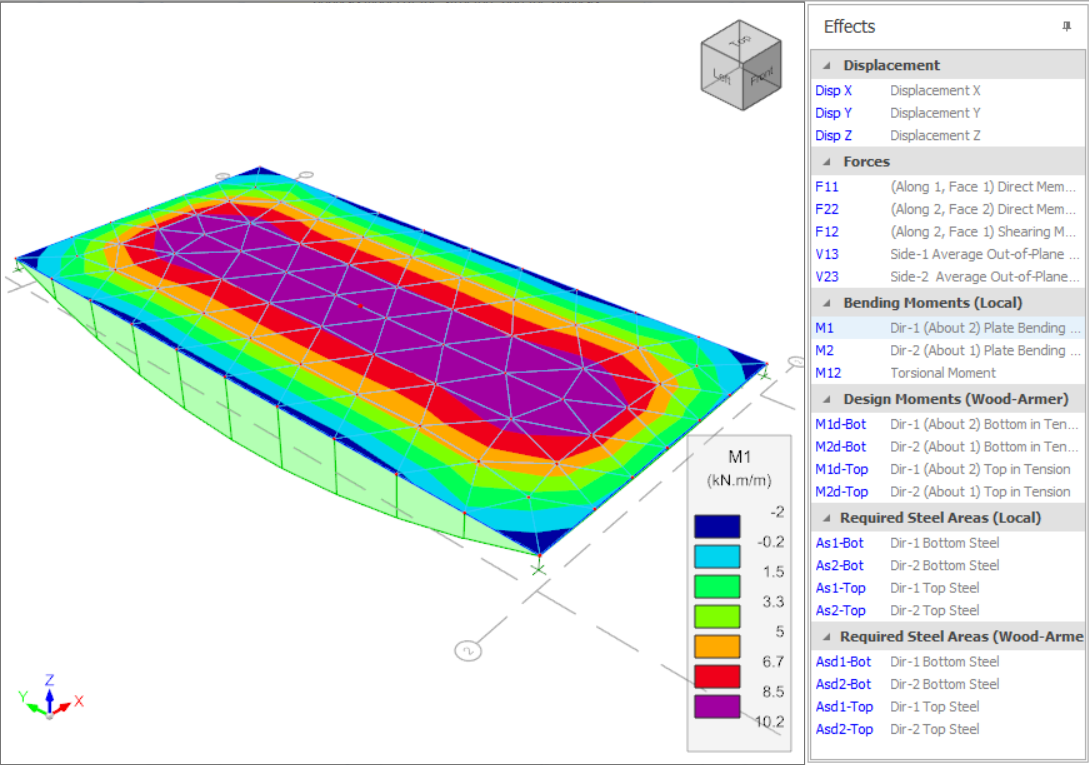Click grid bubble labeled 2
Viewport: 1089px width, 765px height.
467,650
